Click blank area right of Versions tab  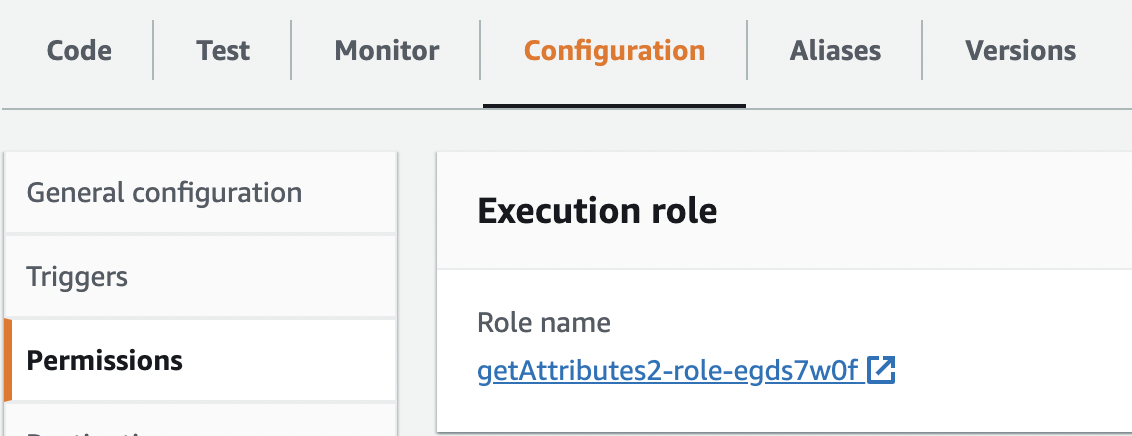(1108, 51)
